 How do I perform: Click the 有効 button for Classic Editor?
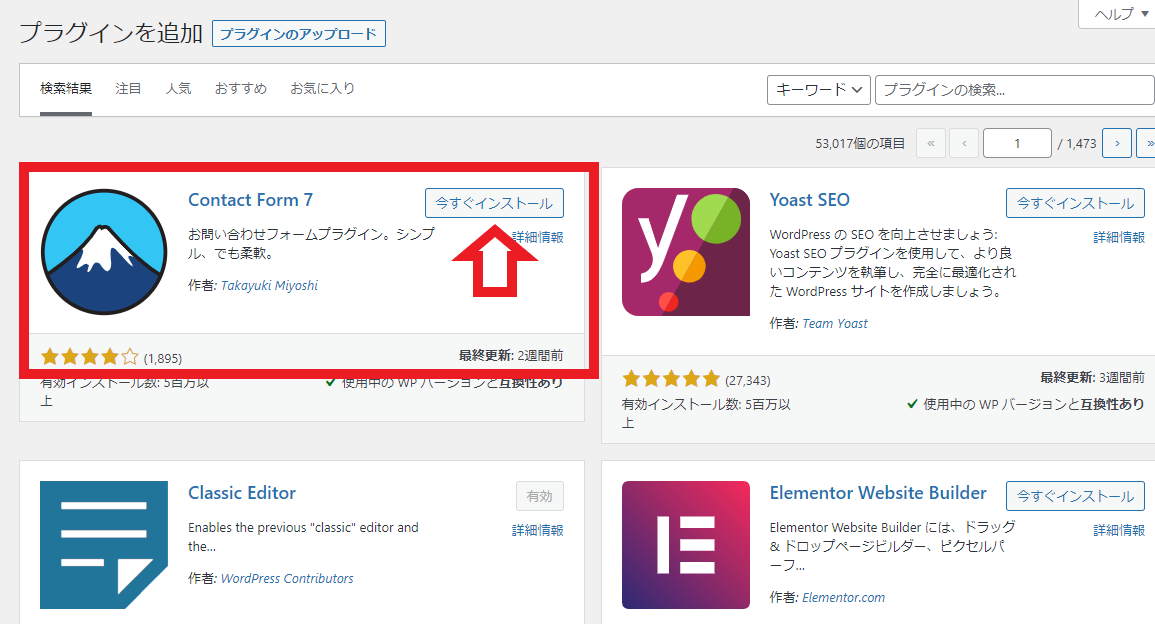click(540, 497)
